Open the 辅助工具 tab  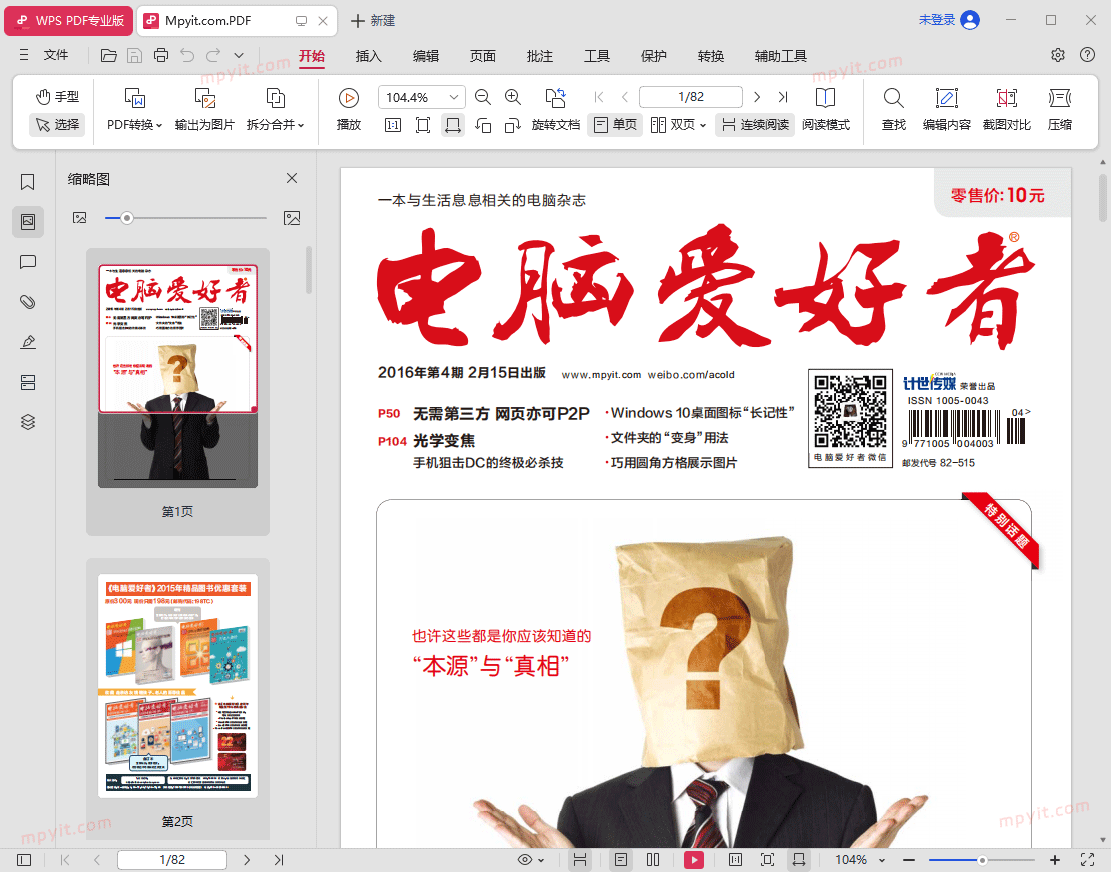point(781,56)
